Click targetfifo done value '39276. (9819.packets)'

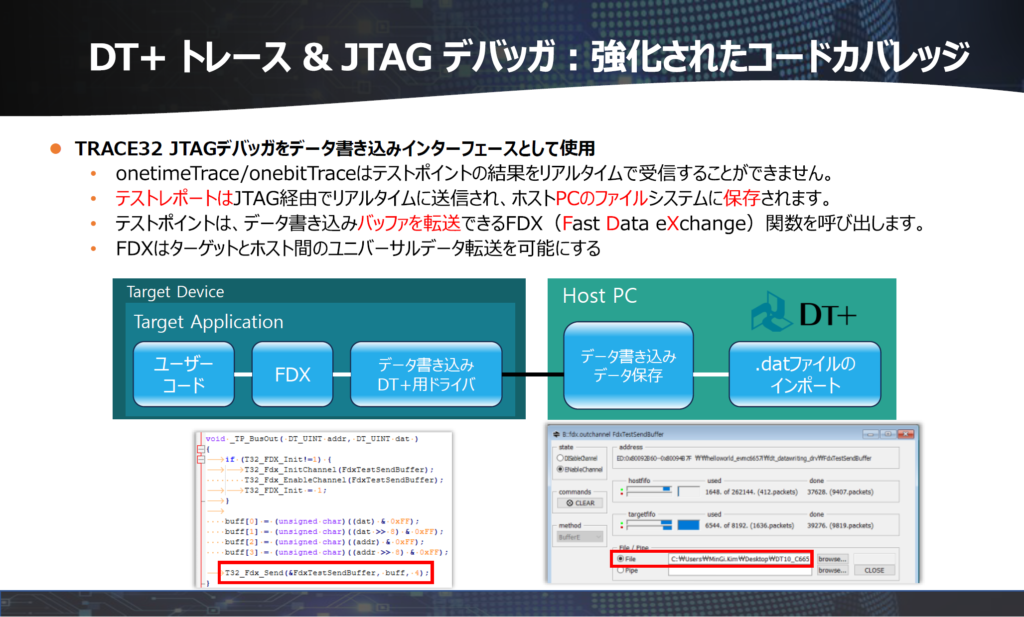coord(840,525)
